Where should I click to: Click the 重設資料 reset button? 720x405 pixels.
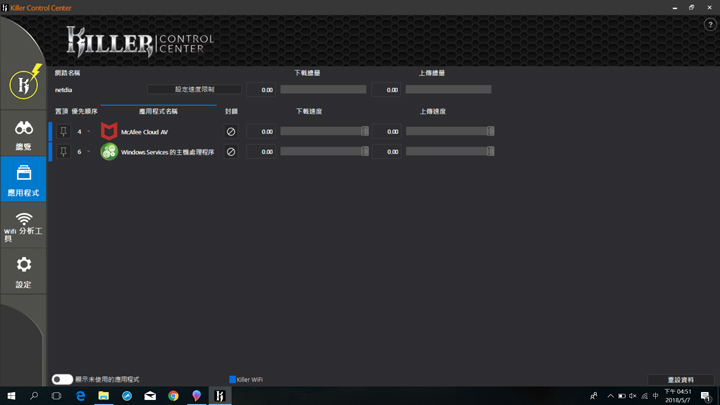click(681, 380)
